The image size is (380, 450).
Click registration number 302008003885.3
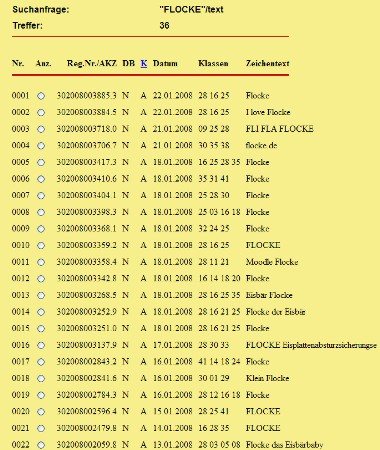[x=87, y=96]
